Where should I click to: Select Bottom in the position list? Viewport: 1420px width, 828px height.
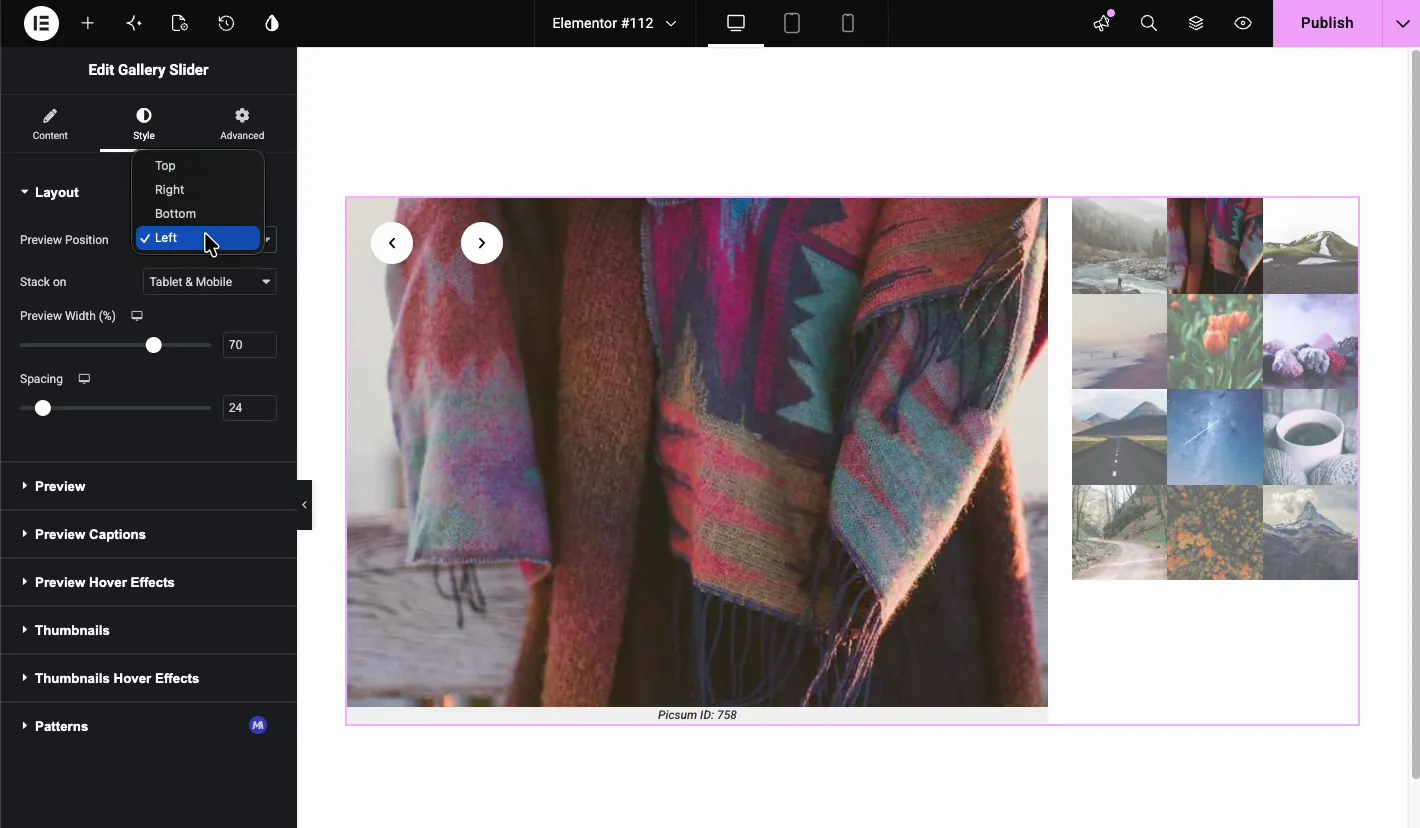[x=198, y=214]
